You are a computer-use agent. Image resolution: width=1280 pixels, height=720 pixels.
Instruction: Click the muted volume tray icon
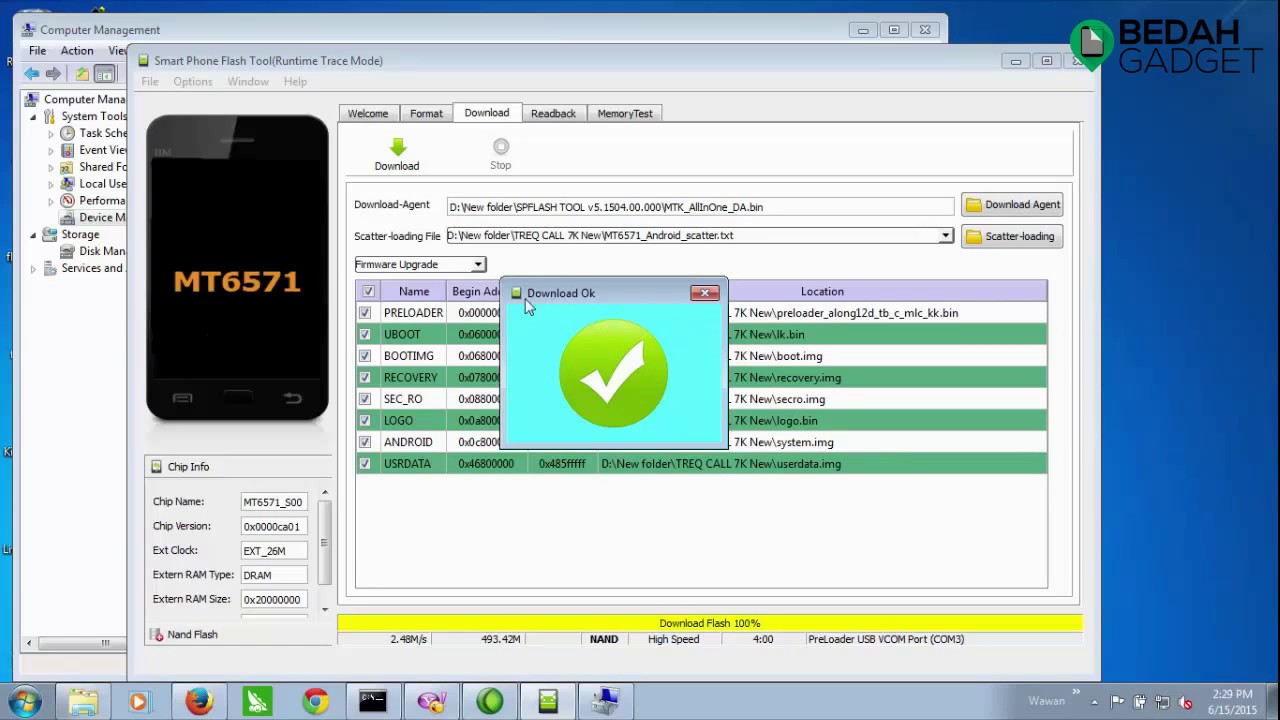(x=1185, y=702)
